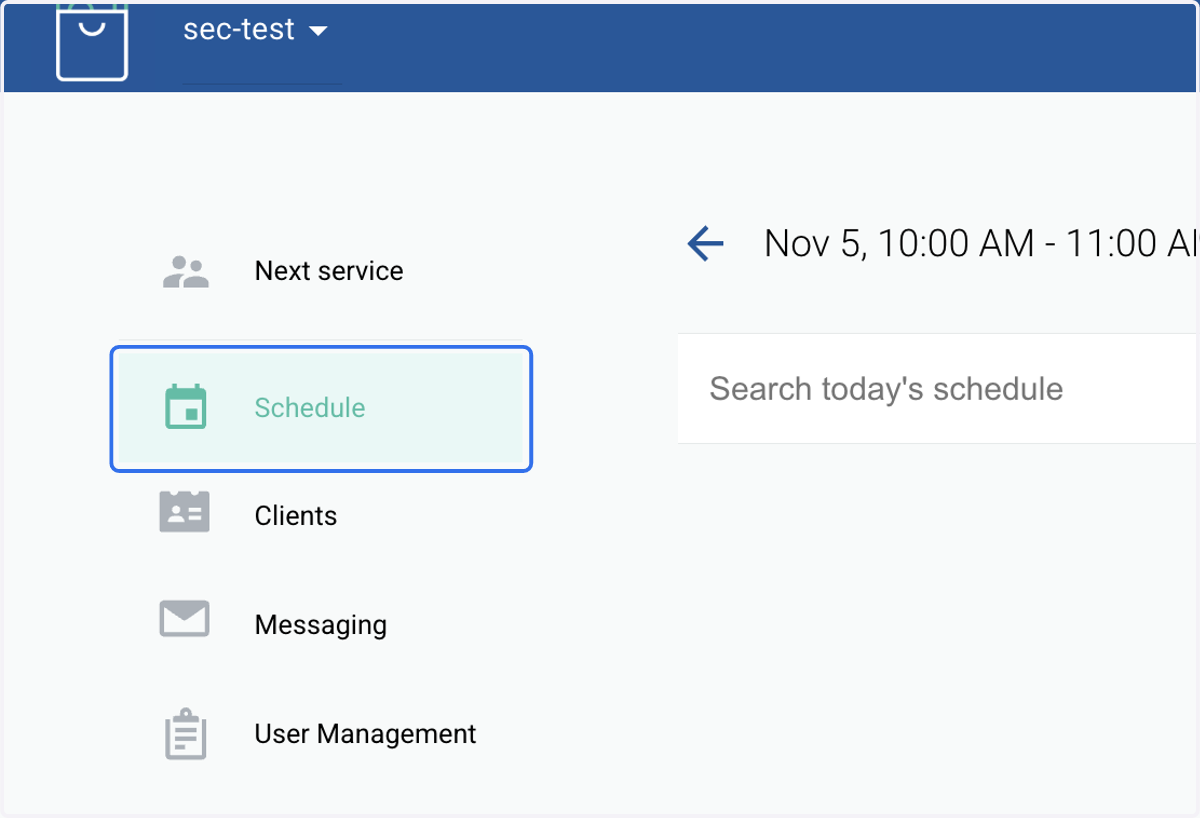Click the Messaging envelope icon
Viewport: 1200px width, 818px height.
point(185,619)
